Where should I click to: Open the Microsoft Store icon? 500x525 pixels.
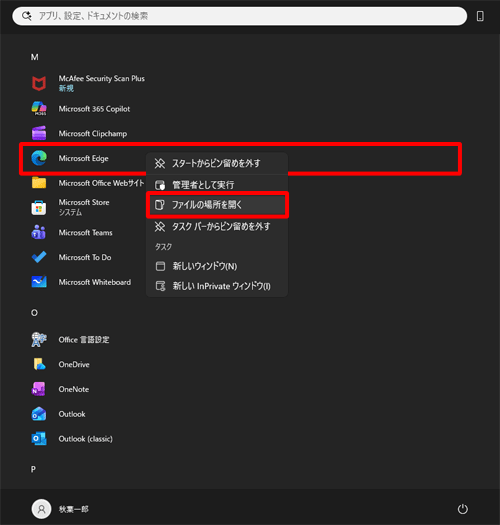coord(39,207)
